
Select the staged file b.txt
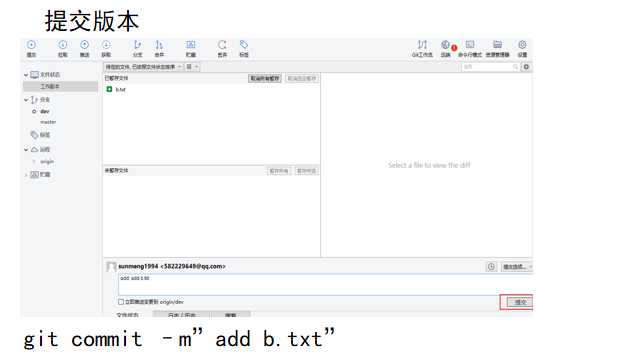click(120, 89)
